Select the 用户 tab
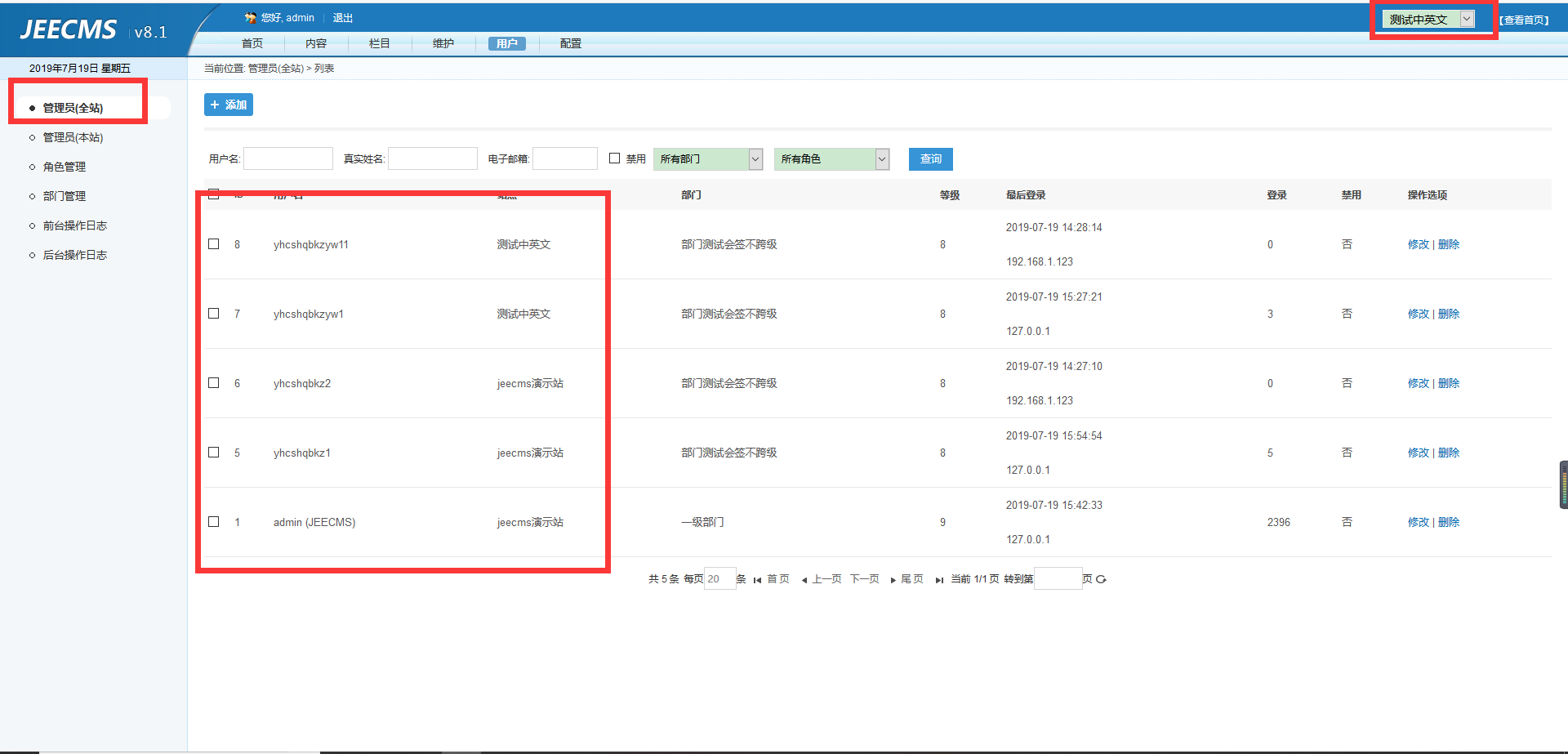The width and height of the screenshot is (1568, 754). 507,43
